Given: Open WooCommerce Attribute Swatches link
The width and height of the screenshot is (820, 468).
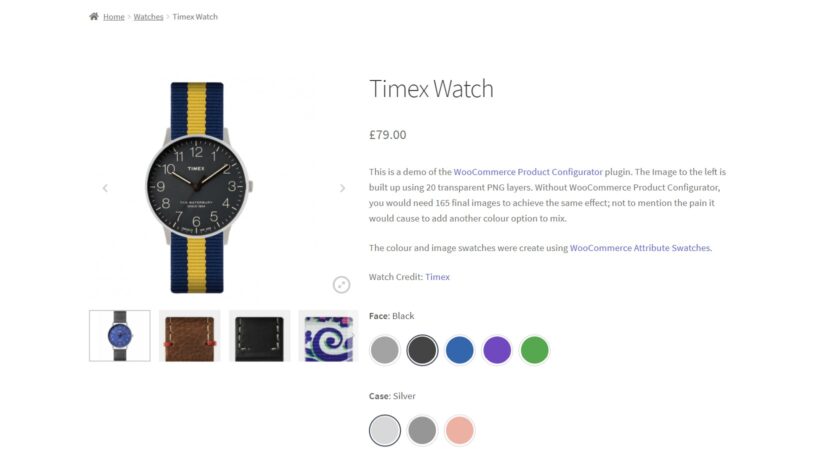Looking at the screenshot, I should click(x=640, y=248).
